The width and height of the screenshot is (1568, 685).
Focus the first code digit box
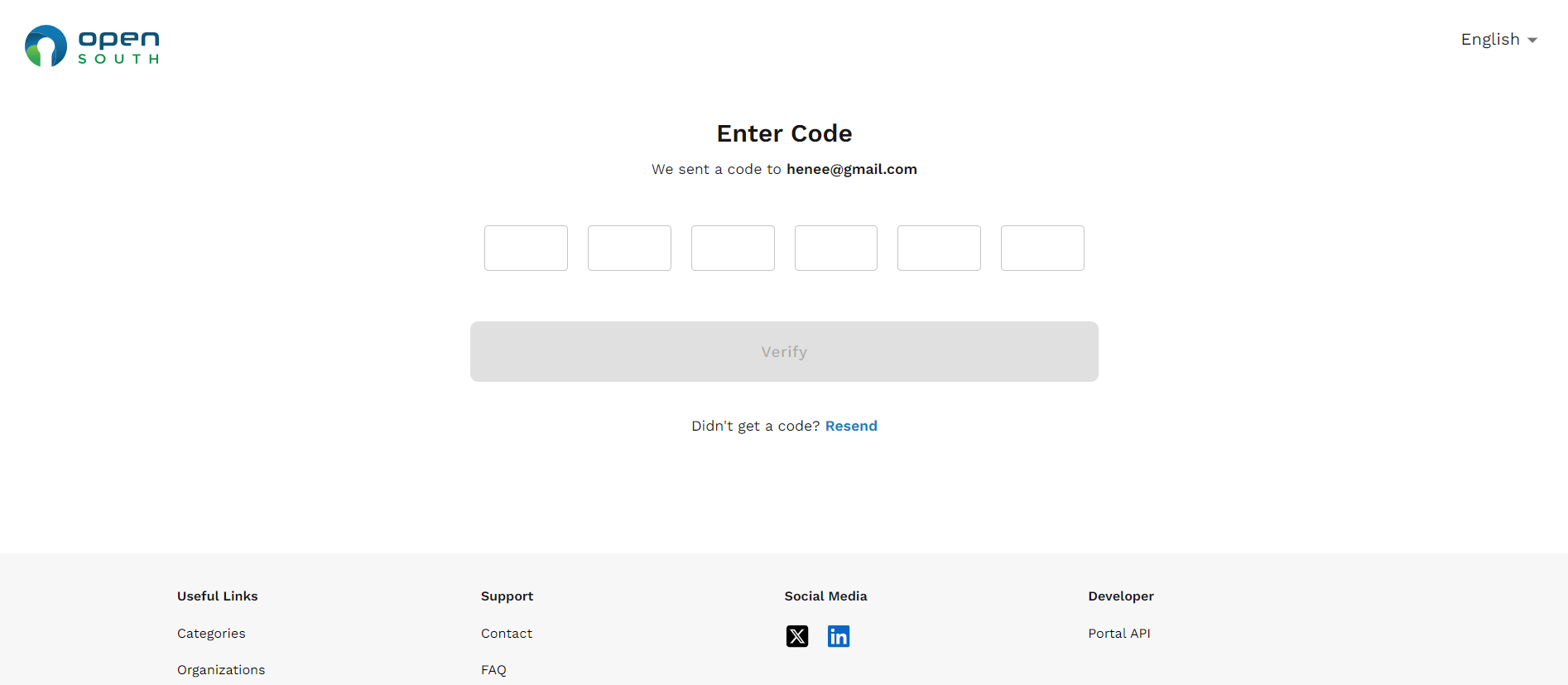[526, 248]
